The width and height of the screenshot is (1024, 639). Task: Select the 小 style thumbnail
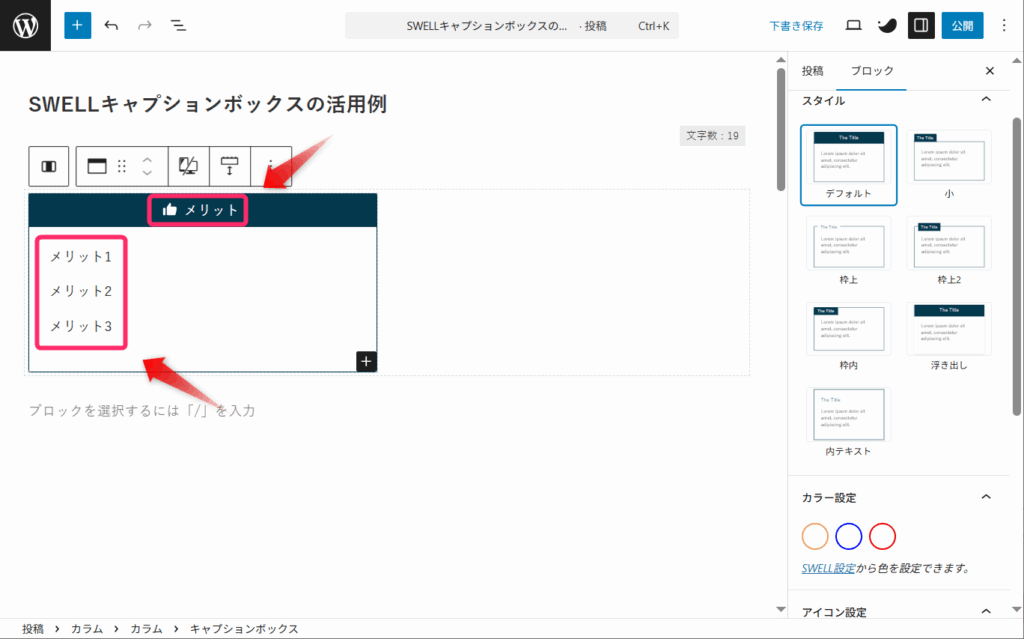coord(949,165)
